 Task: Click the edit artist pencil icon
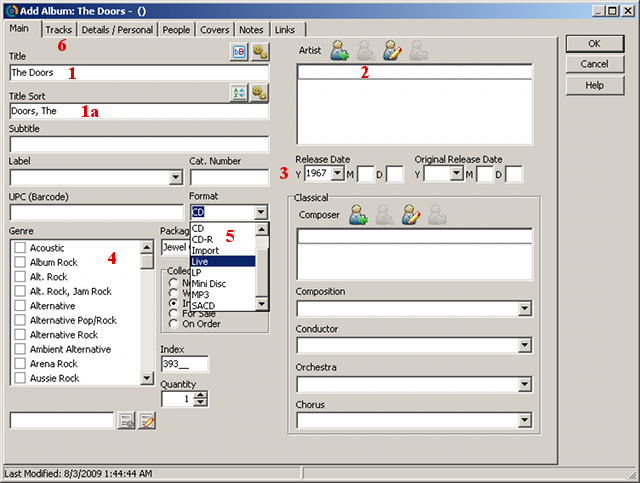[x=392, y=51]
